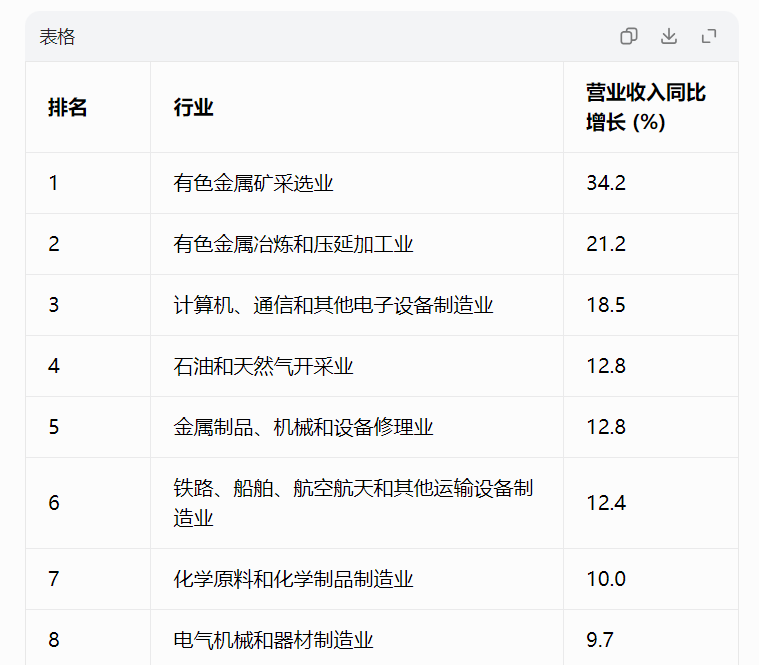Expand the table to full screen
The image size is (759, 665).
tap(709, 36)
